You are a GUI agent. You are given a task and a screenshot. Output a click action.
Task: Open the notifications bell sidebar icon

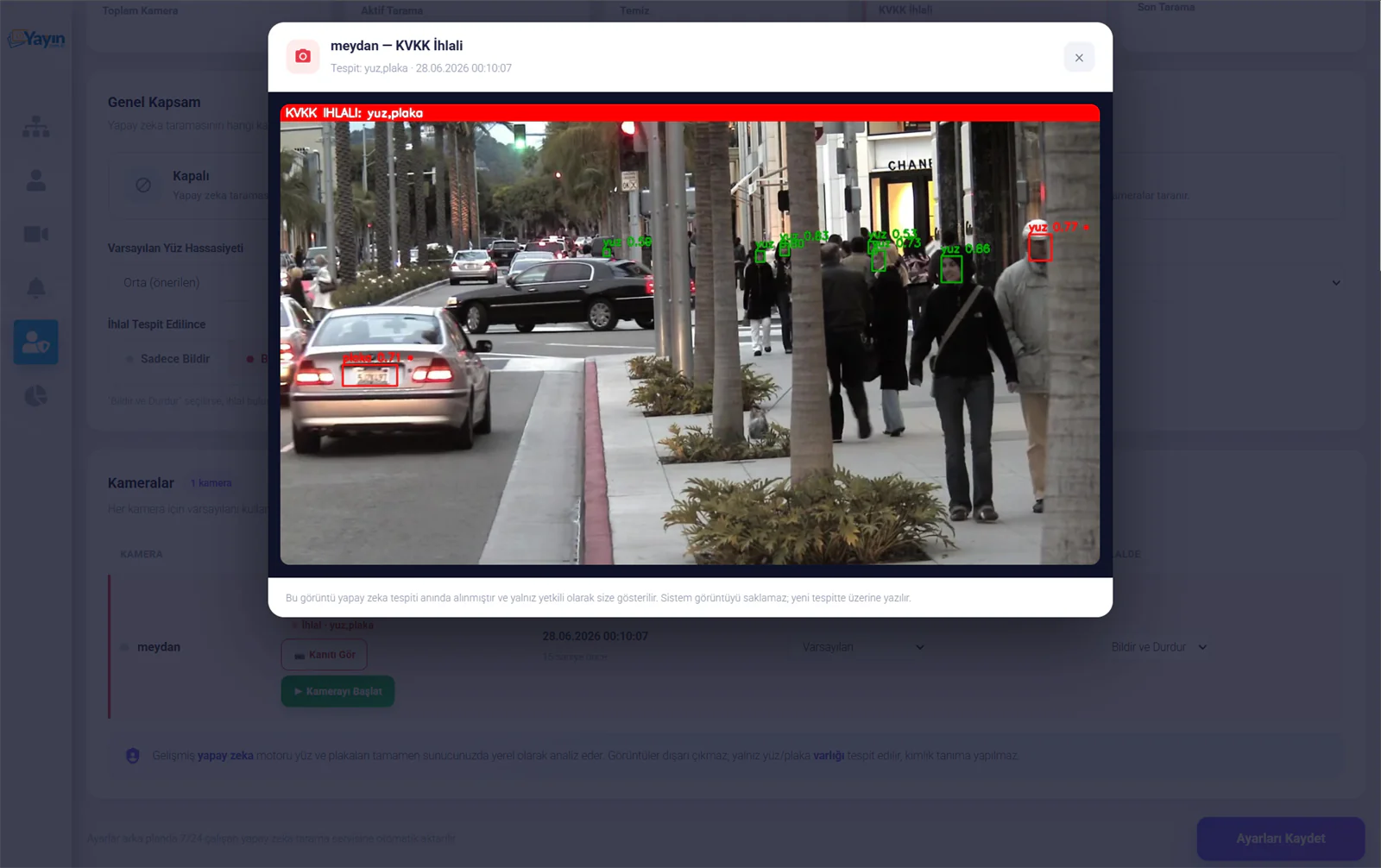35,288
